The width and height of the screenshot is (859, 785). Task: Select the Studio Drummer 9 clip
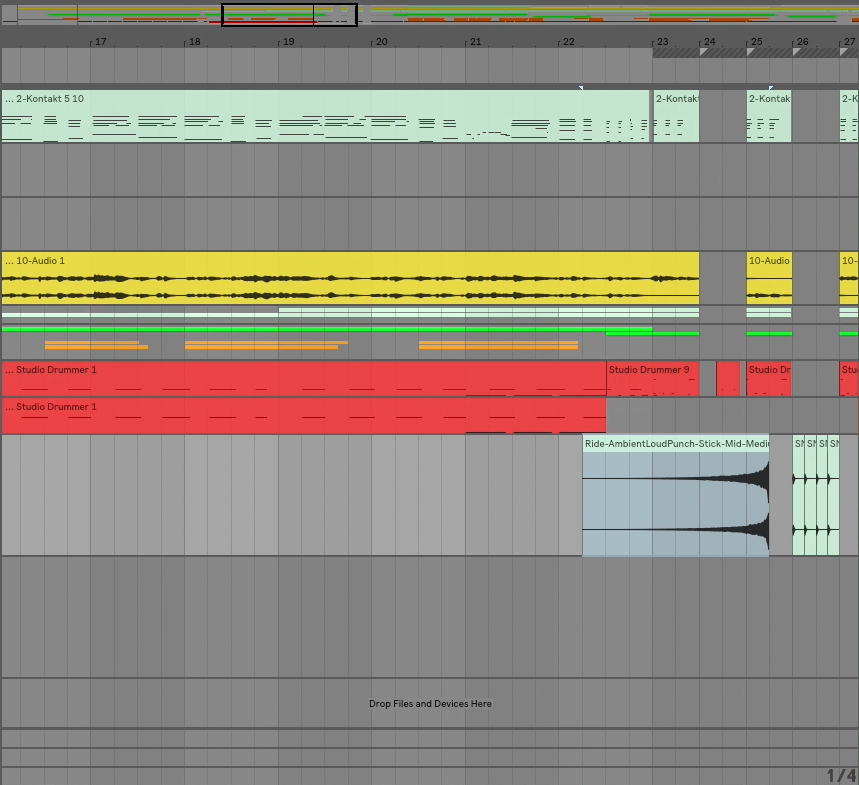650,378
